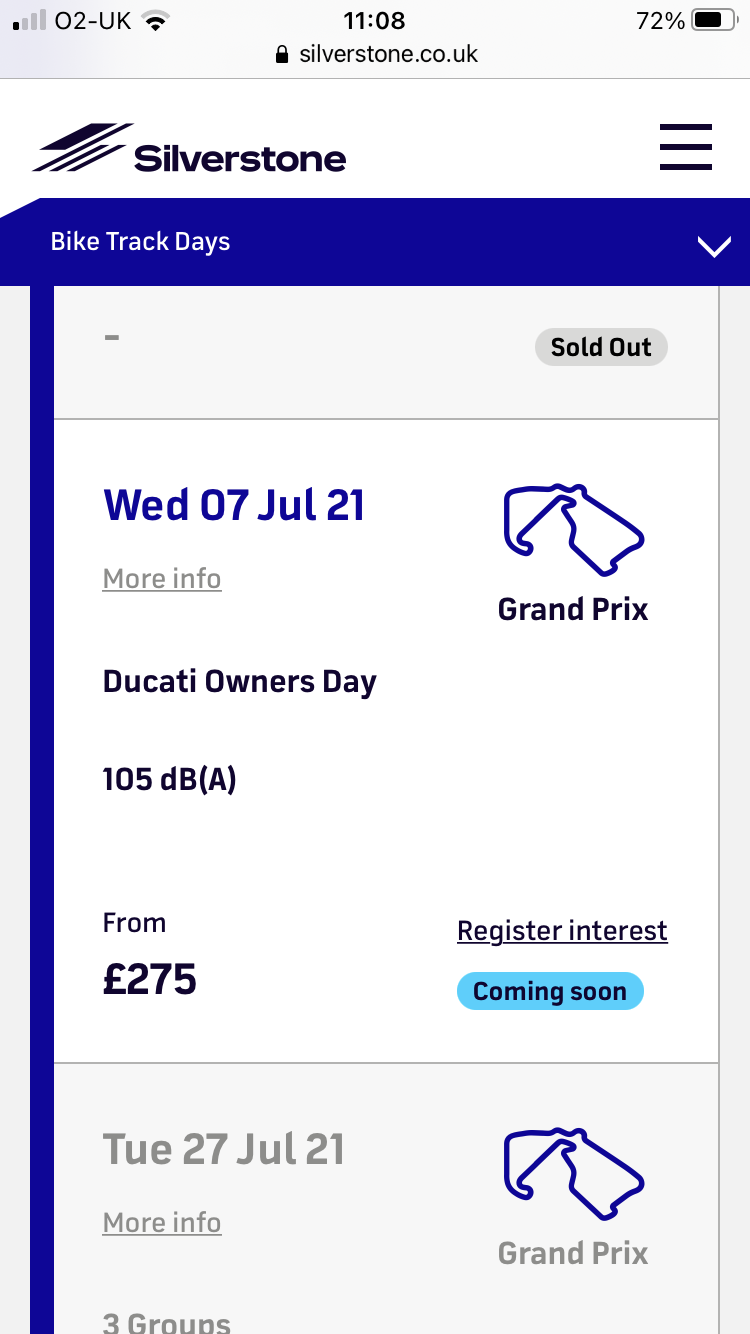The width and height of the screenshot is (750, 1334).
Task: Open the Bike Track Days section menu
Action: 140,242
